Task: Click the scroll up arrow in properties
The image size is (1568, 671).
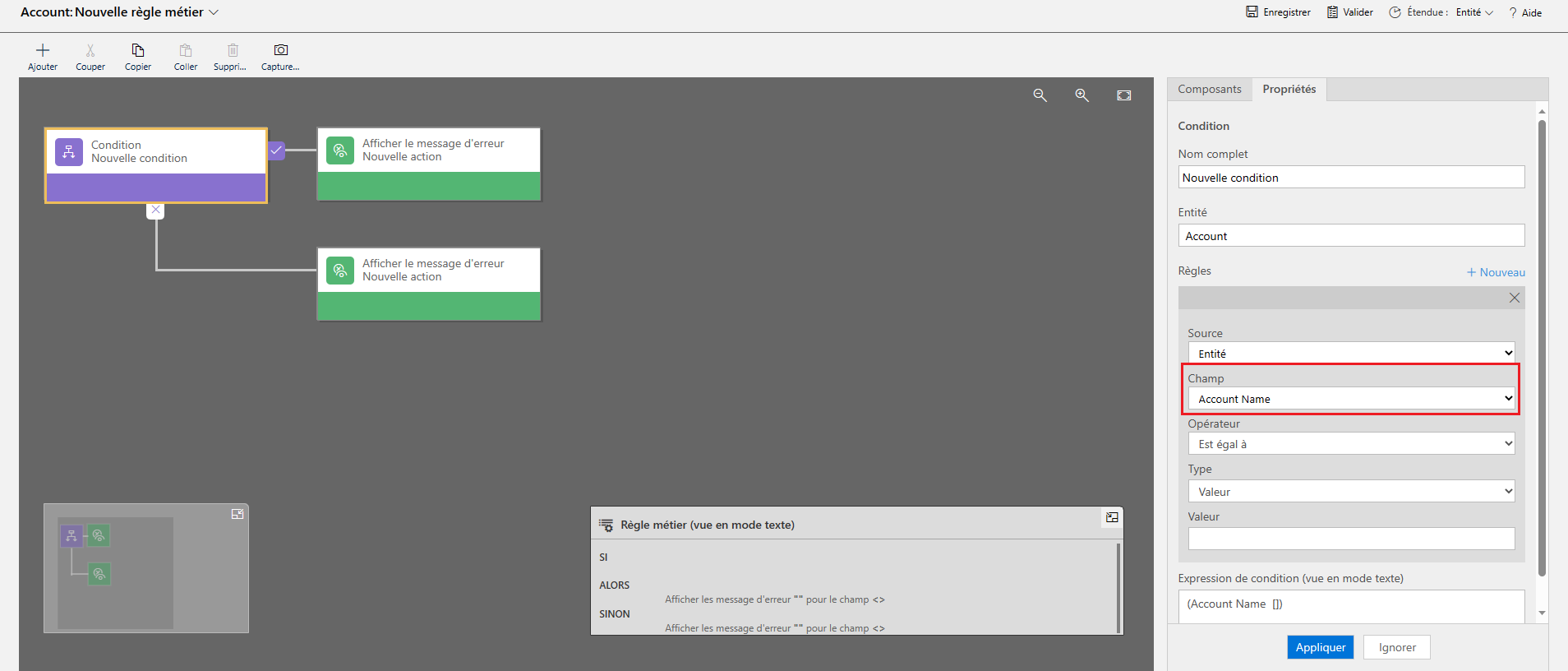Action: coord(1542,111)
